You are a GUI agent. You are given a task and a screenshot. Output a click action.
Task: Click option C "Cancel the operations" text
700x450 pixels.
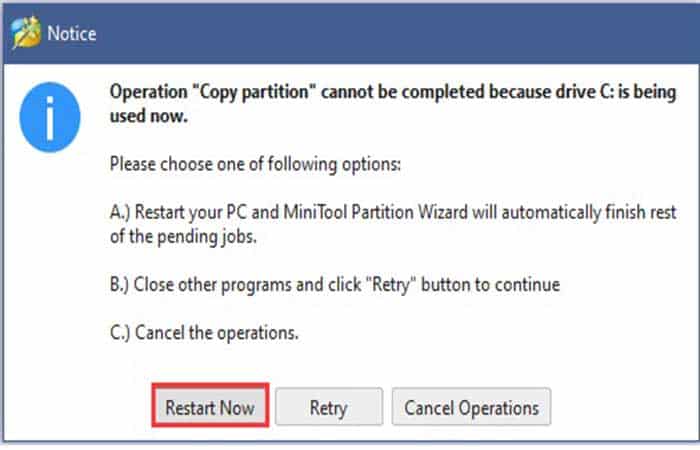point(204,333)
